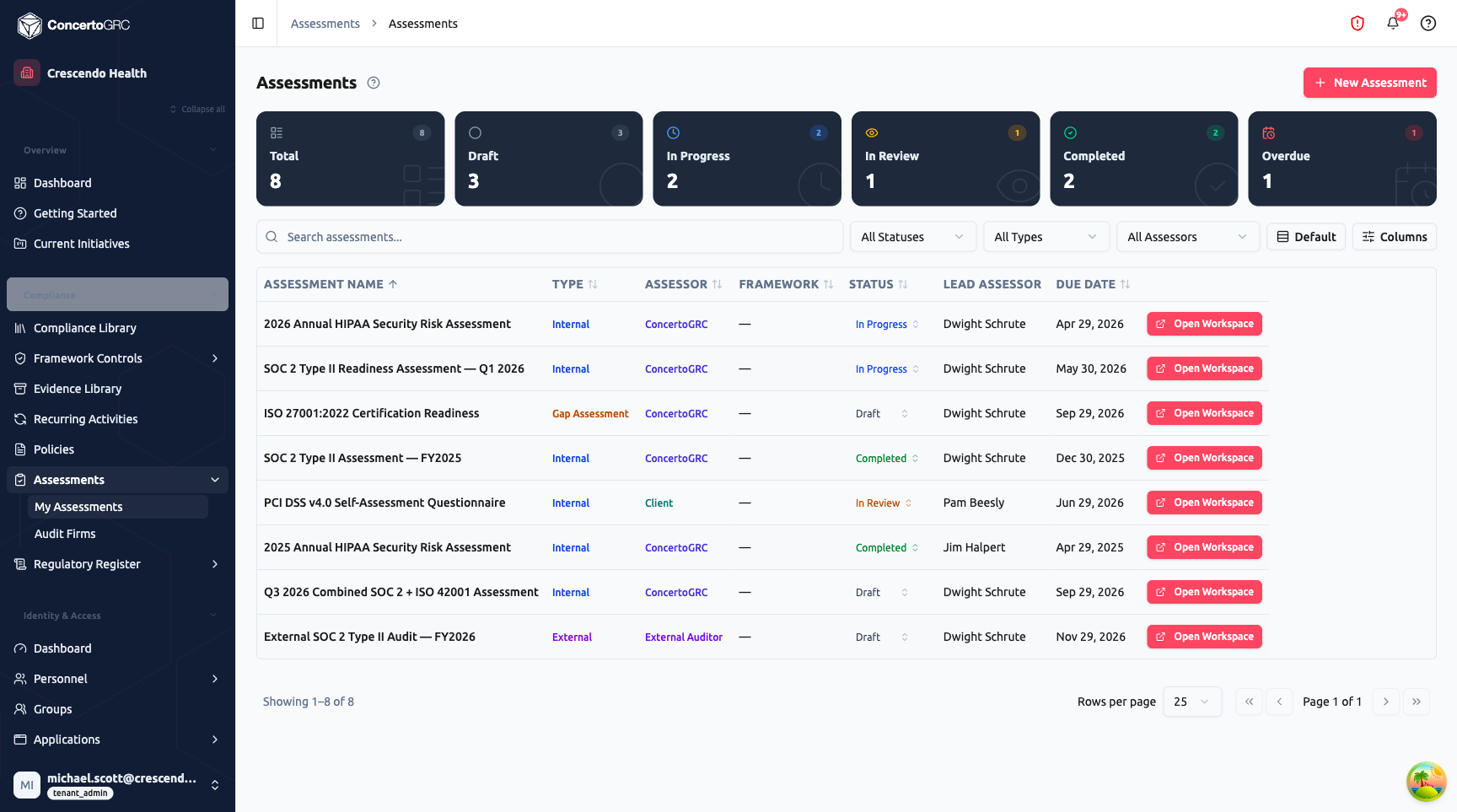This screenshot has height=812, width=1457.
Task: Change status of PCI DSS v4.0 assessment
Action: click(884, 503)
